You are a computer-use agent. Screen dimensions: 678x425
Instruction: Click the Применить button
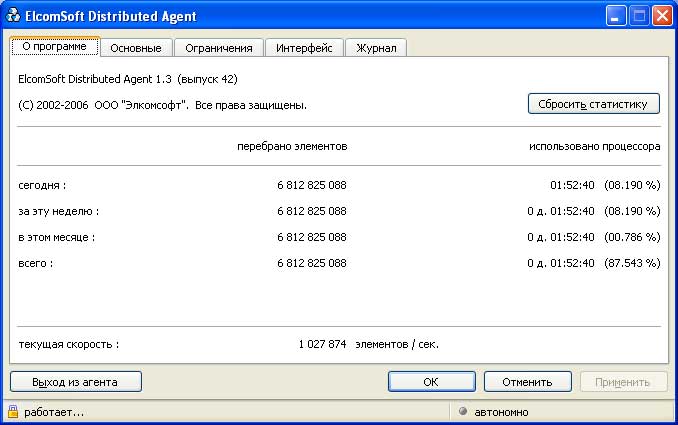(x=623, y=382)
